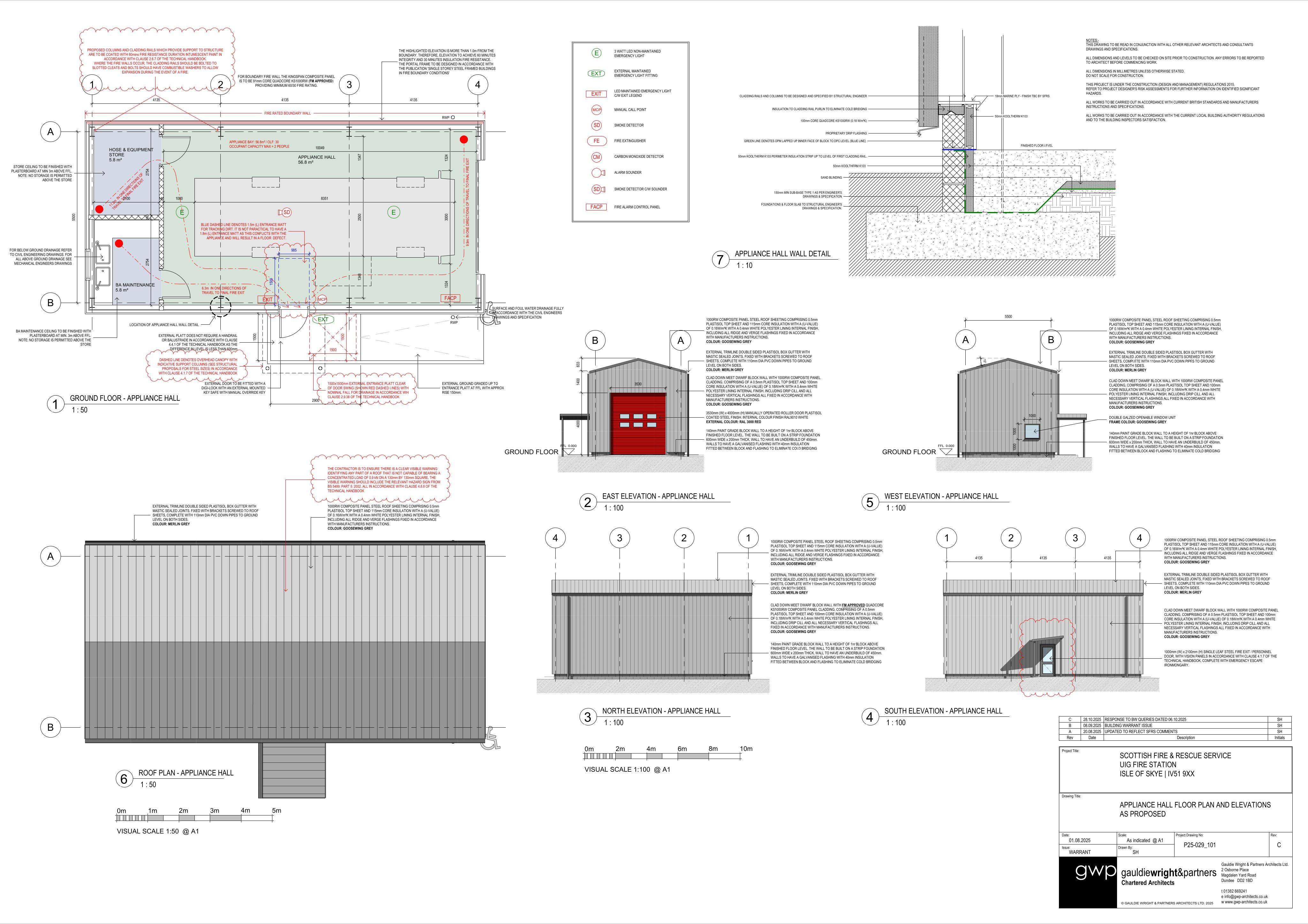Click the 'WARRANT' issue field in title block
Screen dimensions: 1308x924
click(x=1080, y=852)
